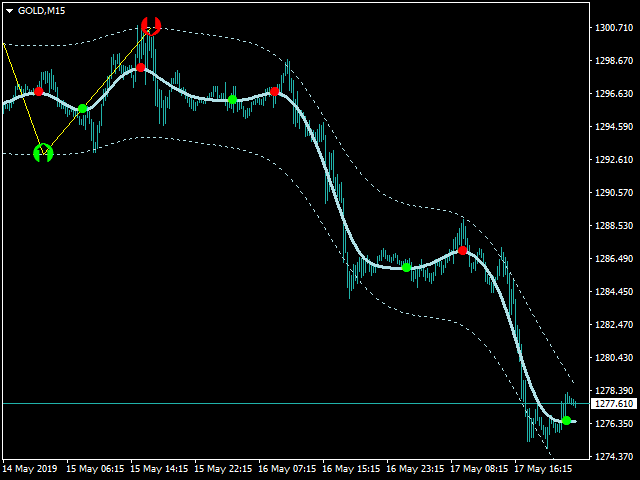Click the 16 May 15:15 time label

click(x=351, y=469)
